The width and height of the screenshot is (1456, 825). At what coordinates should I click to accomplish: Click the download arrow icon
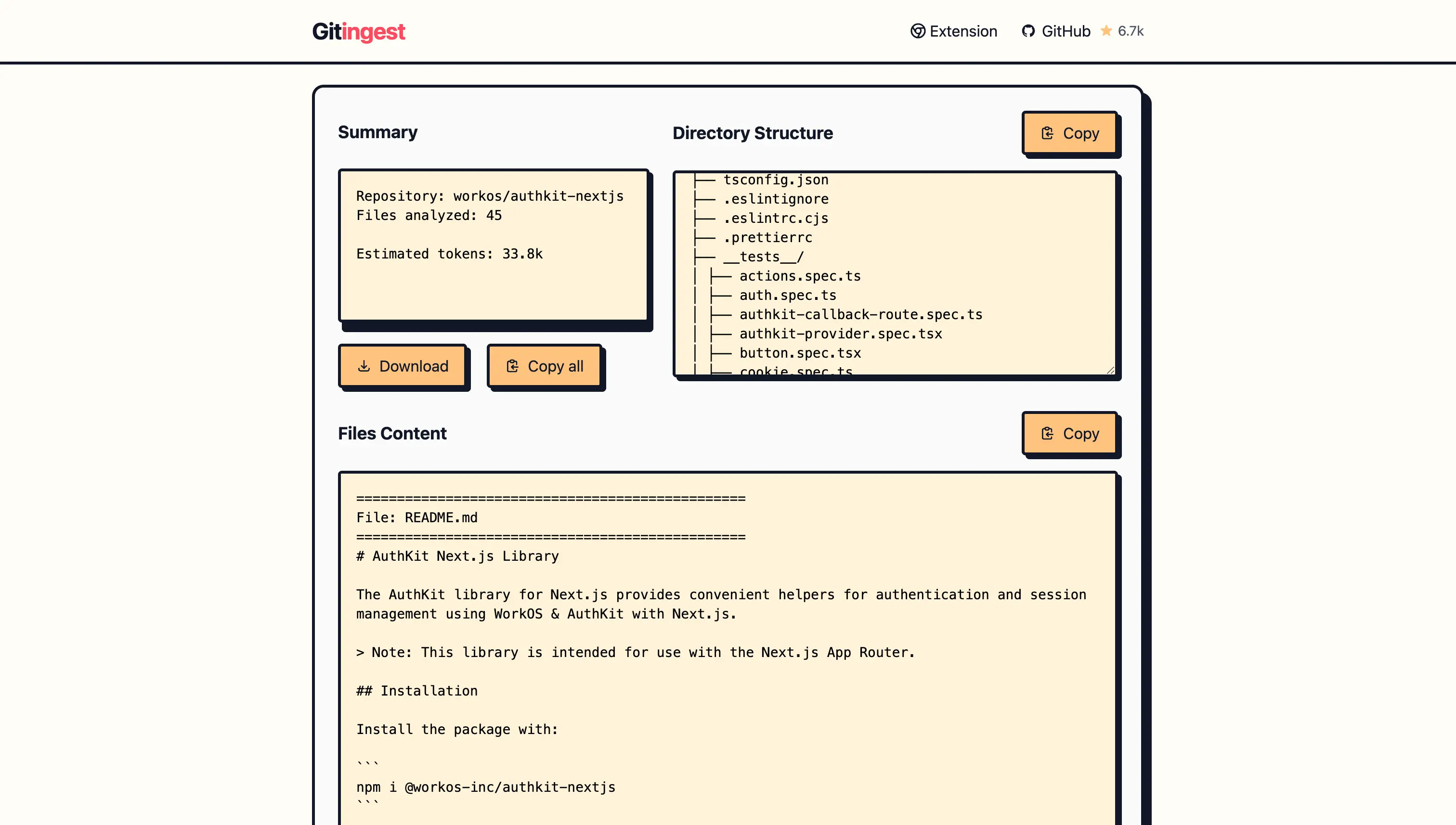pyautogui.click(x=364, y=366)
